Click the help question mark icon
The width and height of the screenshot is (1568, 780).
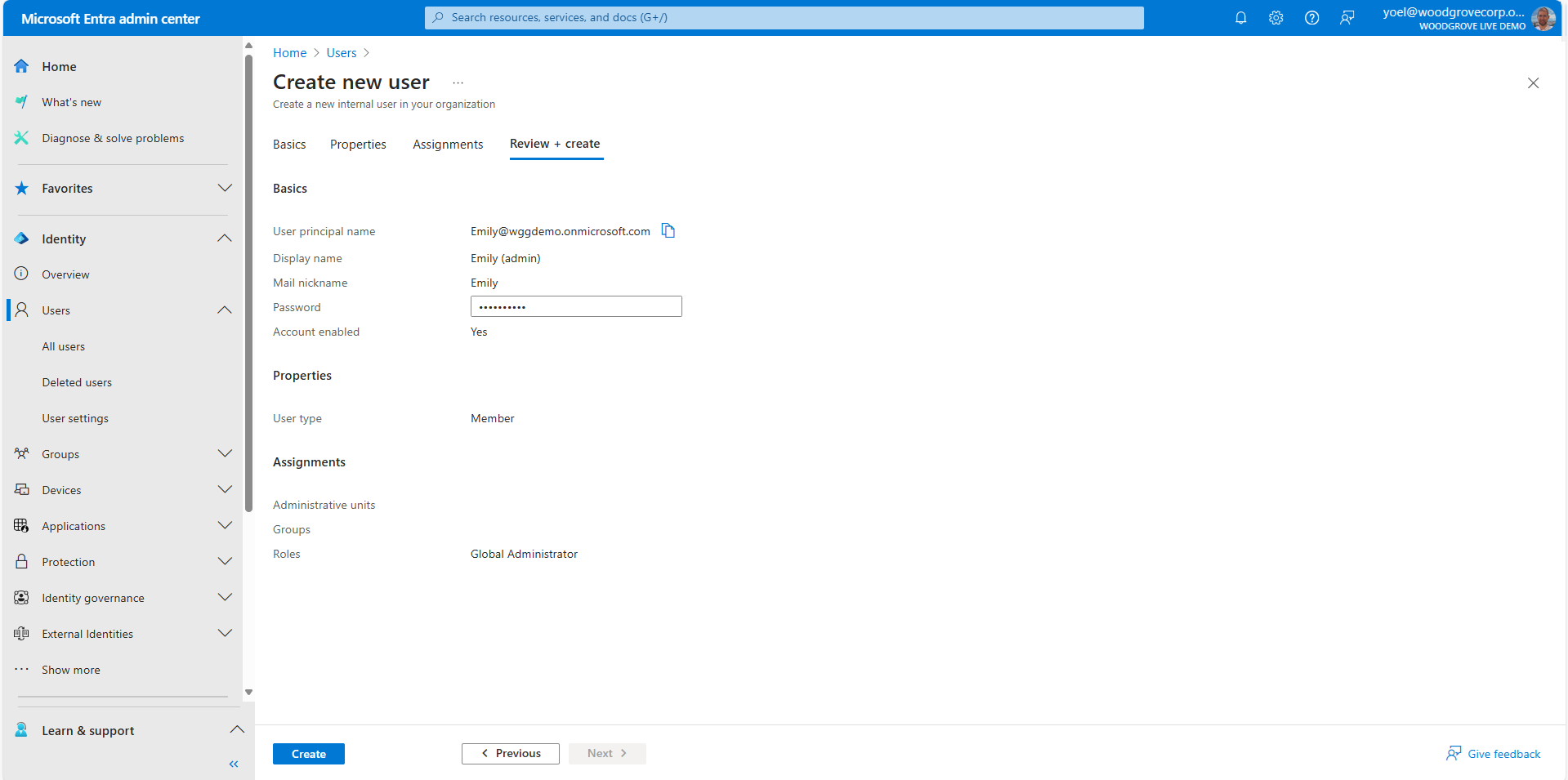1311,18
